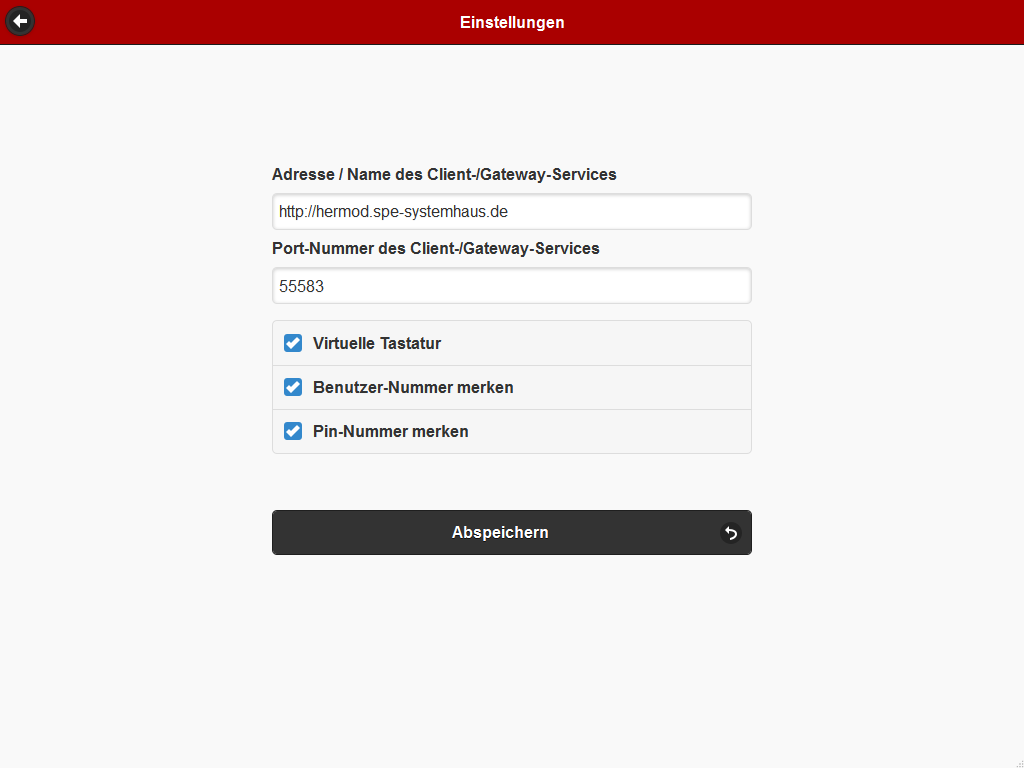Disable the Pin-Nummer merken checkbox
The height and width of the screenshot is (768, 1024).
[293, 431]
